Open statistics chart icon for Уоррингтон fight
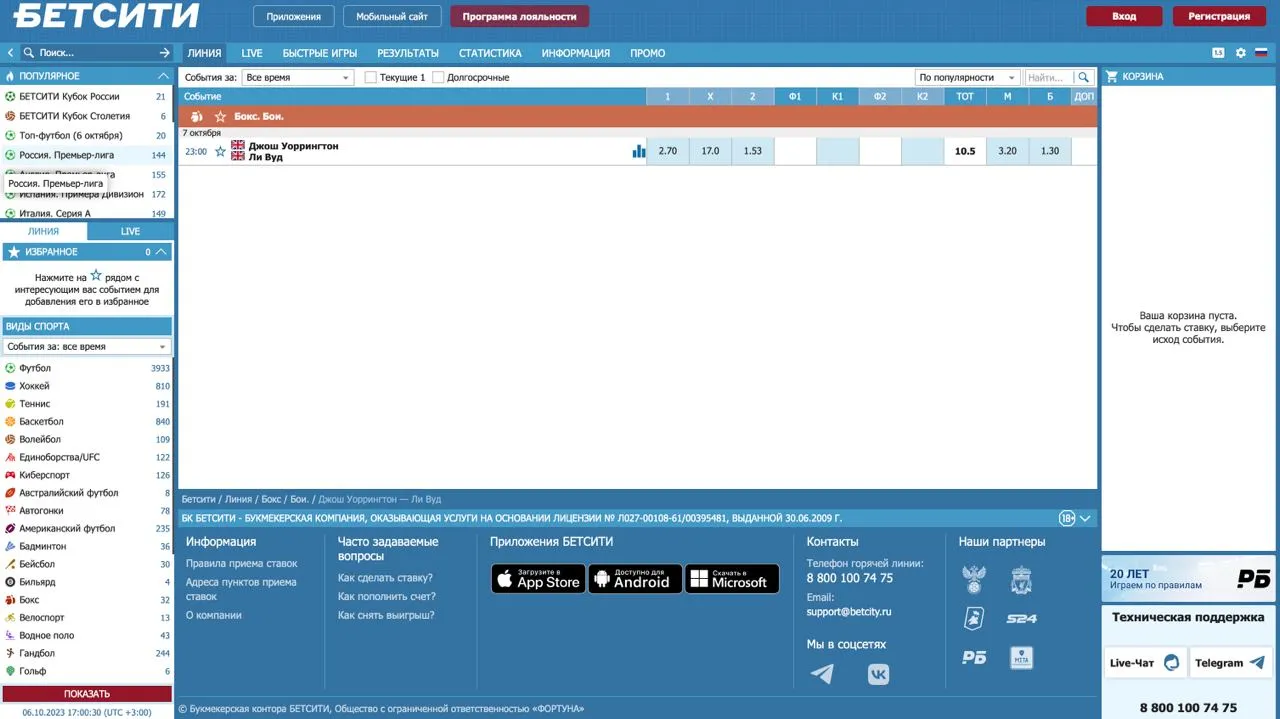1280x719 pixels. tap(639, 151)
